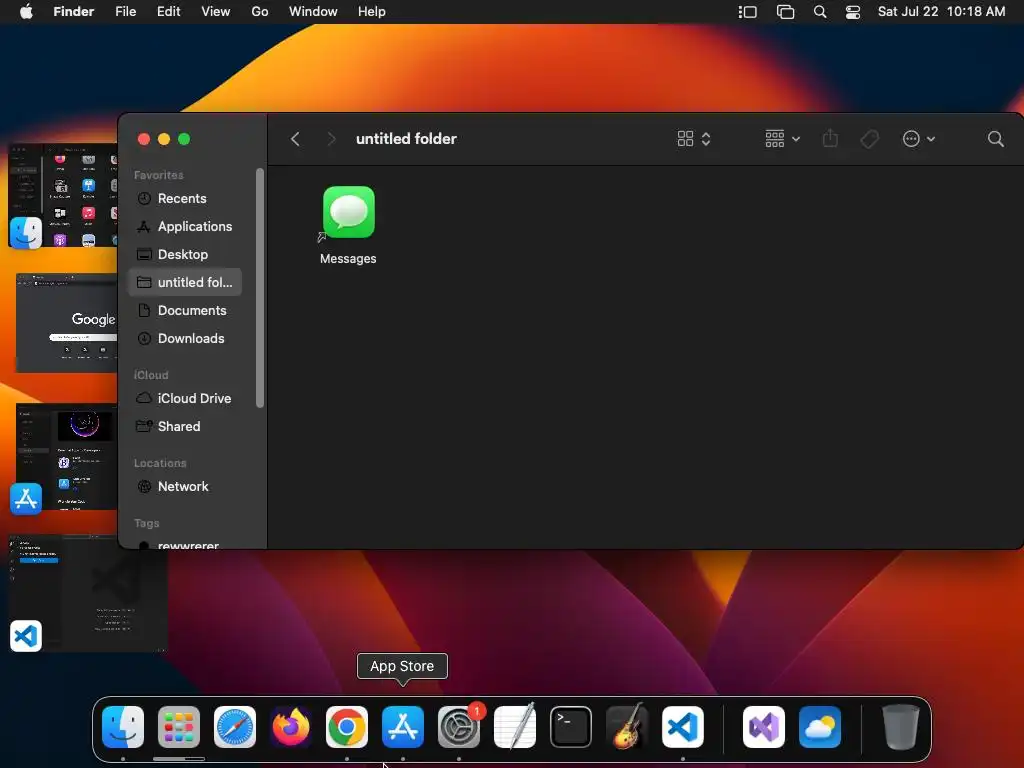This screenshot has height=768, width=1024.
Task: Open the Messages alias icon
Action: (x=349, y=213)
